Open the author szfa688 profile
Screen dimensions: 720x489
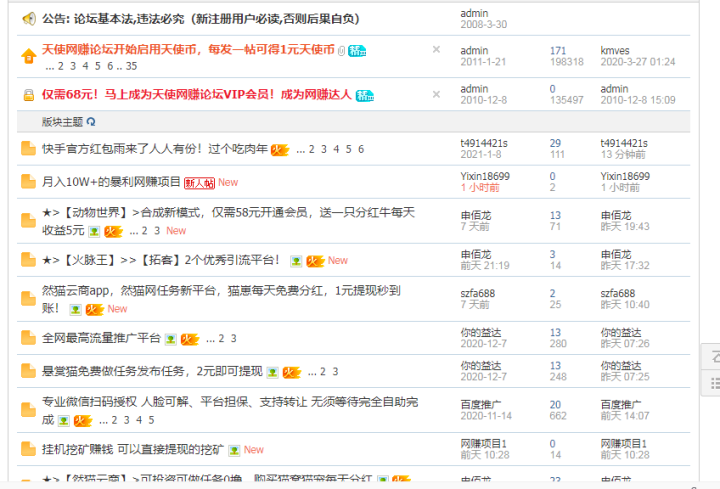coord(478,293)
